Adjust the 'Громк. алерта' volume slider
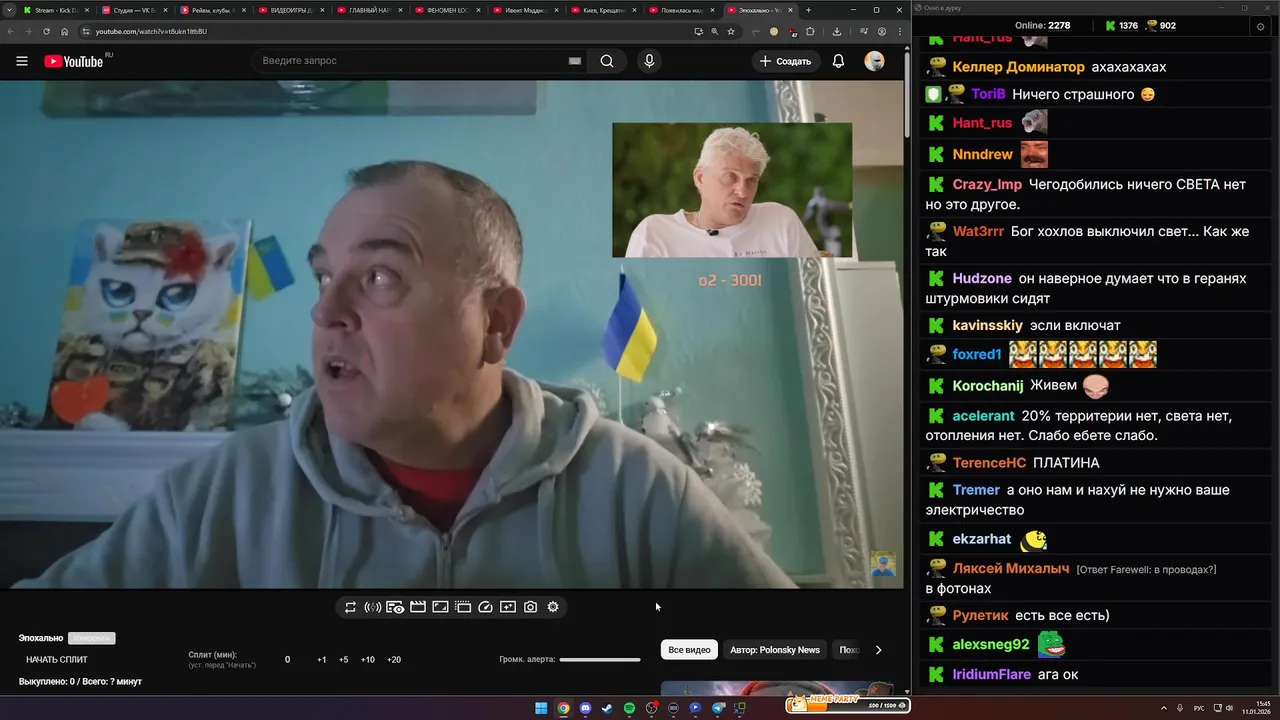 (x=600, y=660)
